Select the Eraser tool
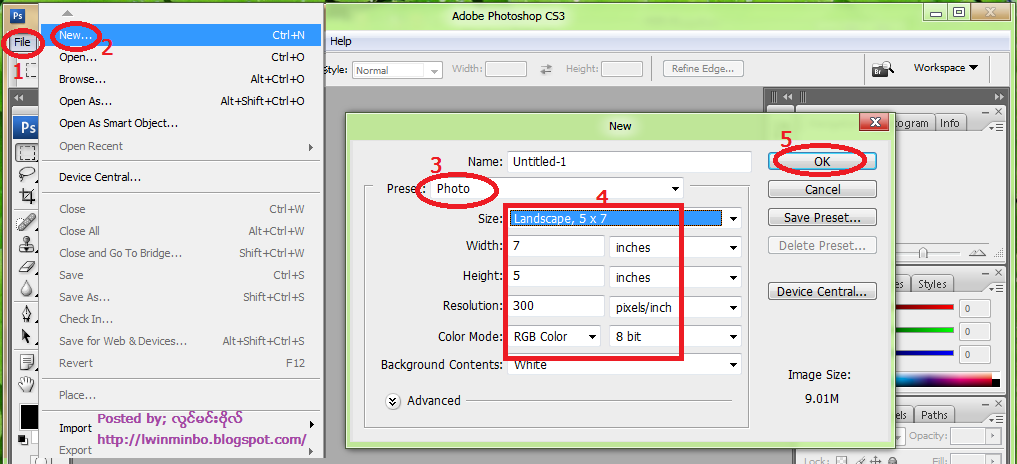The height and width of the screenshot is (464, 1017). point(26,266)
